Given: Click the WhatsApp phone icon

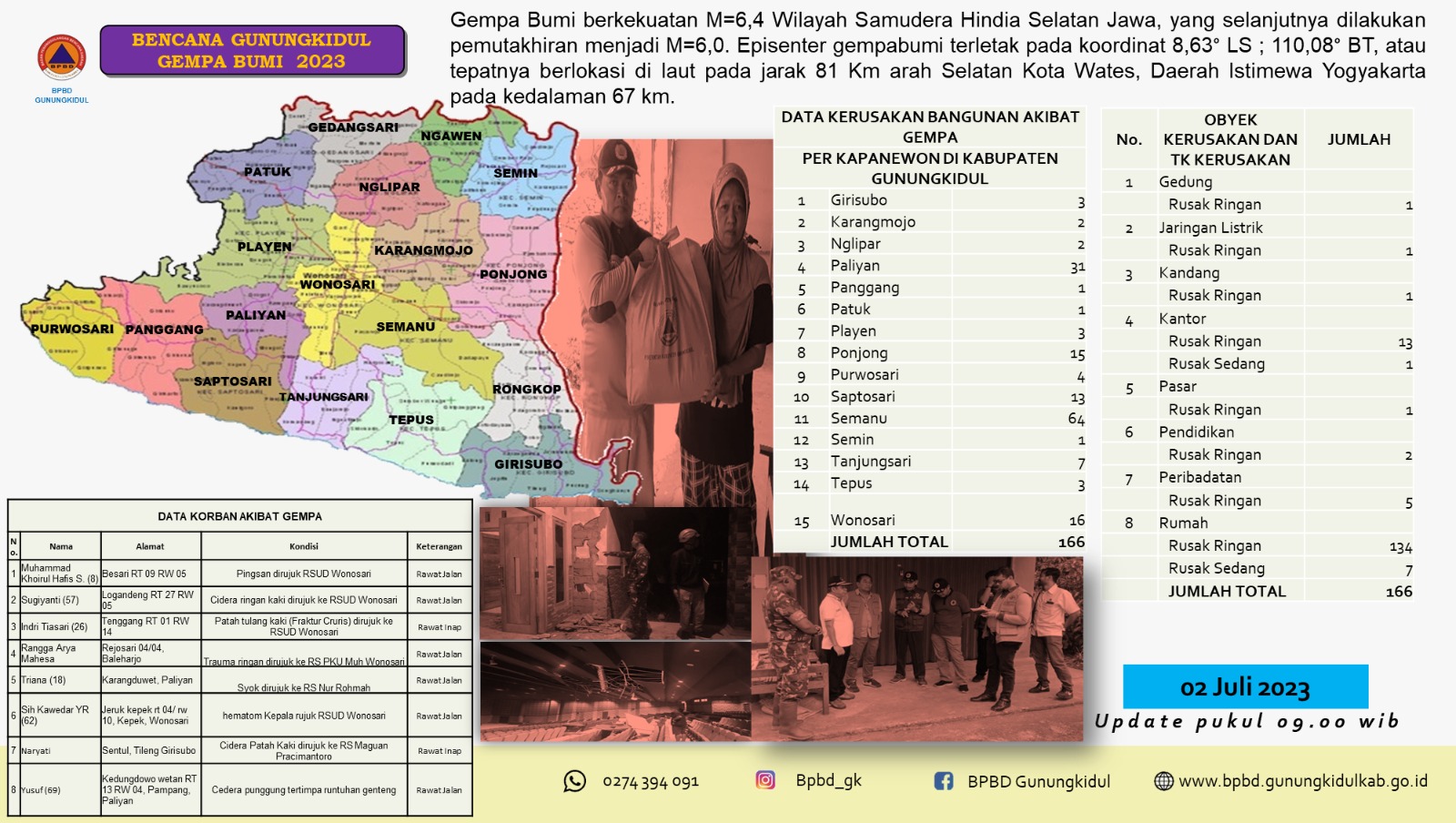Looking at the screenshot, I should [x=575, y=781].
